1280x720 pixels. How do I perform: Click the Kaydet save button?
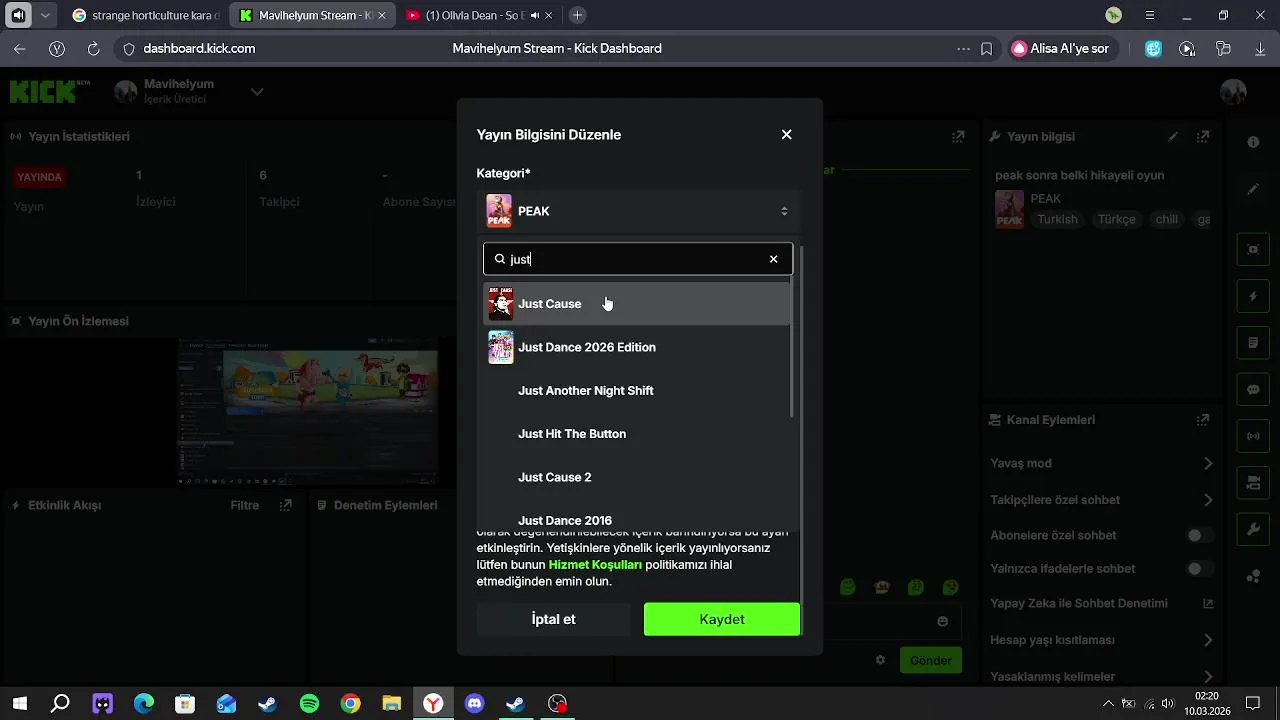click(722, 619)
